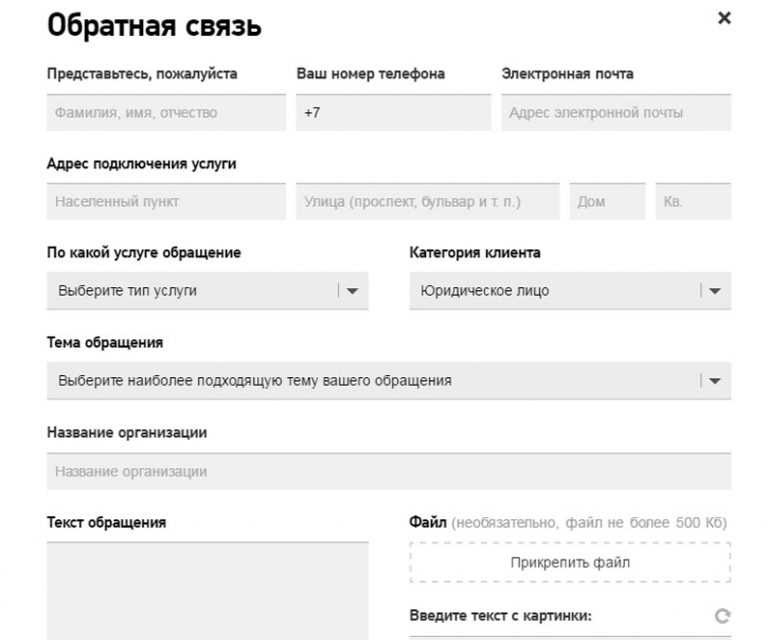Click the Адрес подключения услуги label
The width and height of the screenshot is (768, 640).
(x=142, y=164)
